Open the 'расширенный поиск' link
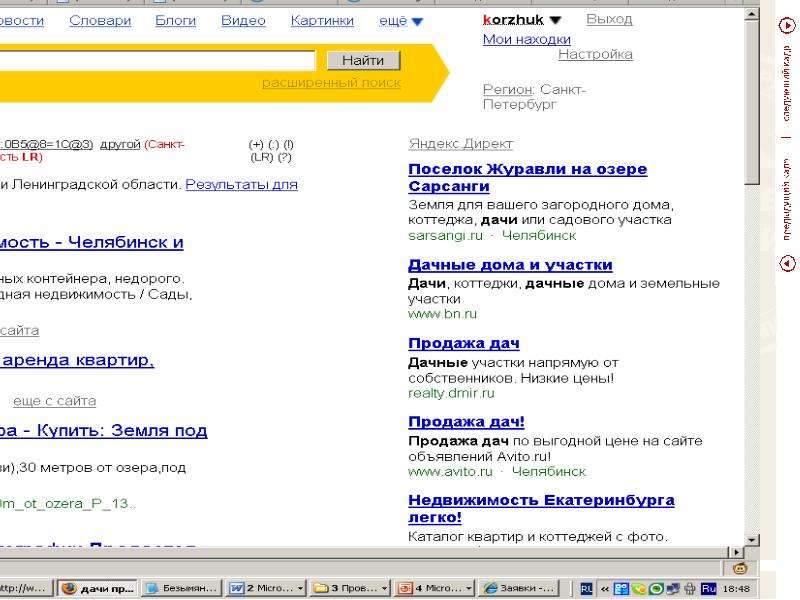 tap(331, 83)
